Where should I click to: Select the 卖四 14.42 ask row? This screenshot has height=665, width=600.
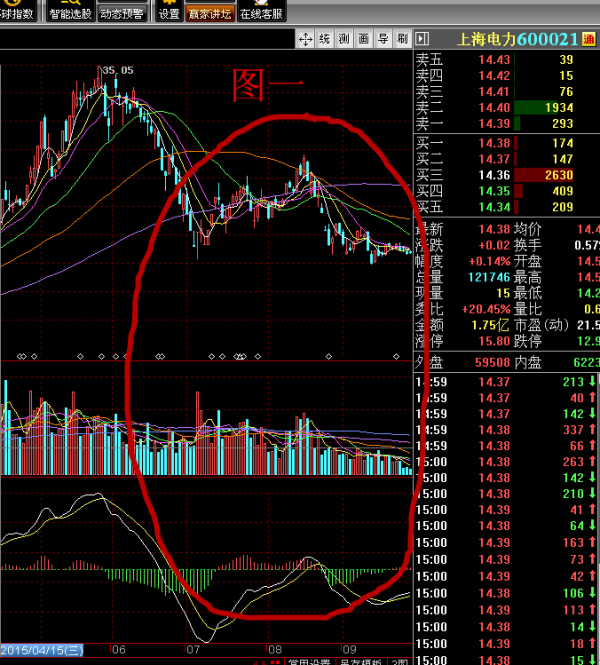pyautogui.click(x=506, y=76)
